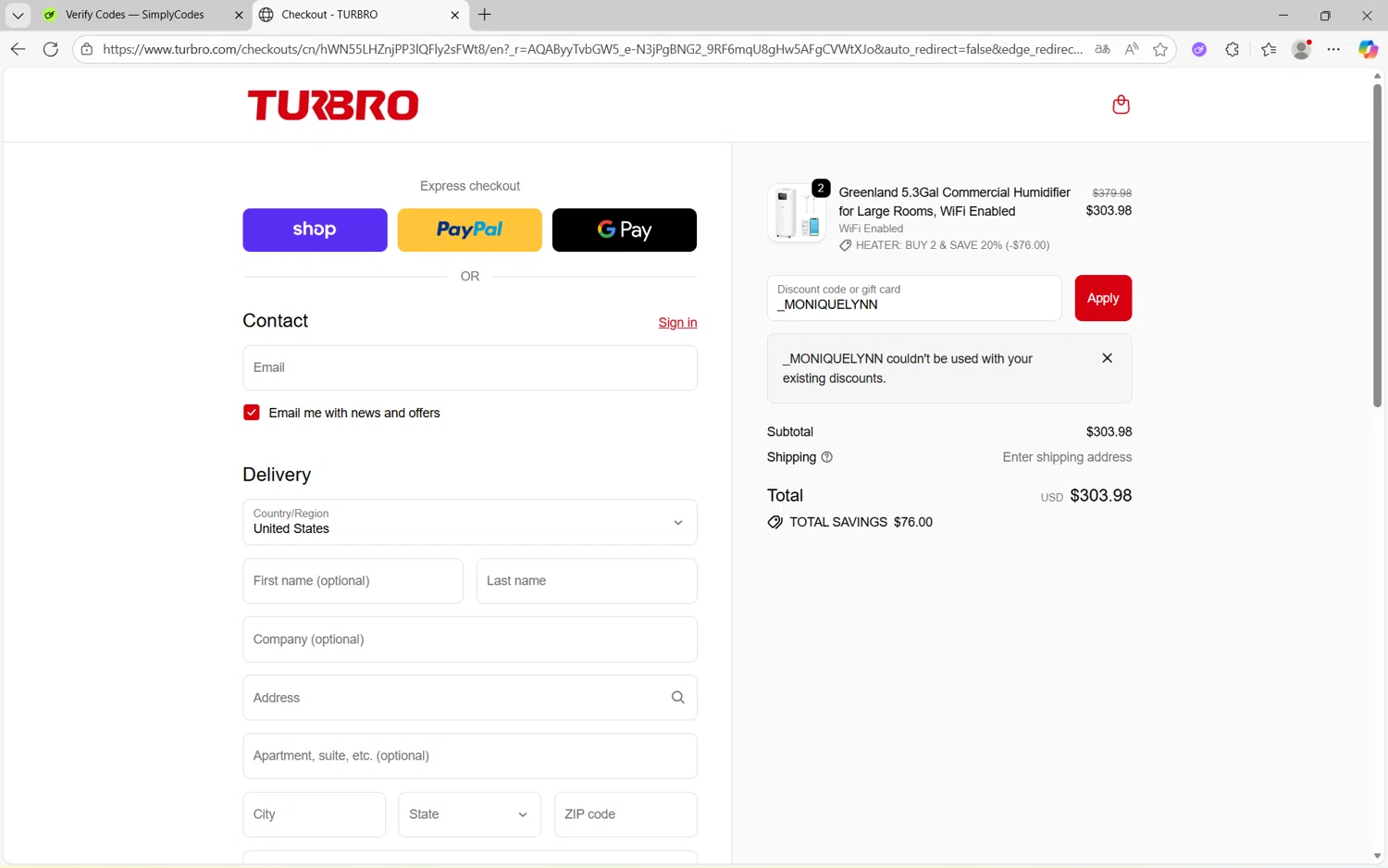Image resolution: width=1388 pixels, height=868 pixels.
Task: Add page to favorites star
Action: point(1160,49)
